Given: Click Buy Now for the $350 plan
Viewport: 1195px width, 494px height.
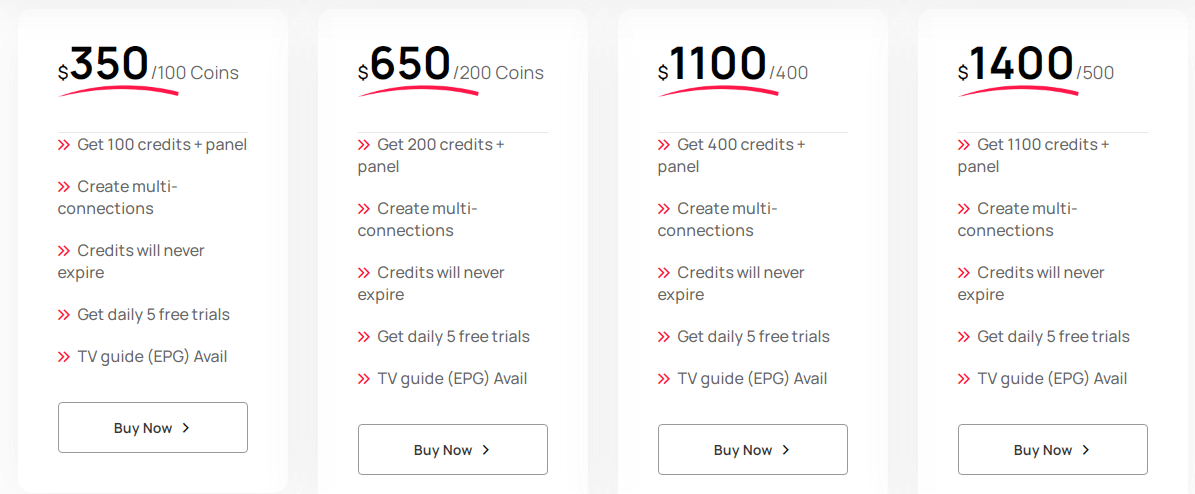Looking at the screenshot, I should coord(152,428).
